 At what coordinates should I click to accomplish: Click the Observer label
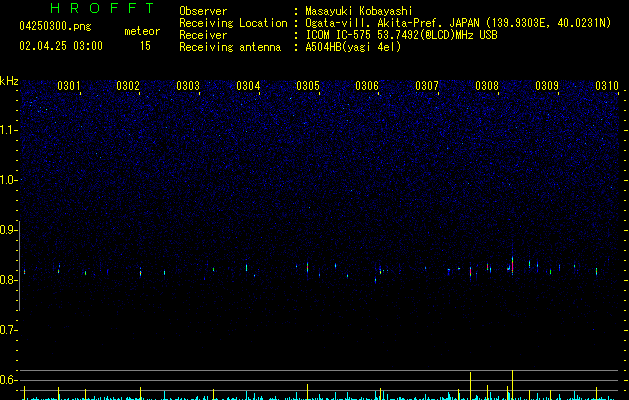tap(203, 11)
